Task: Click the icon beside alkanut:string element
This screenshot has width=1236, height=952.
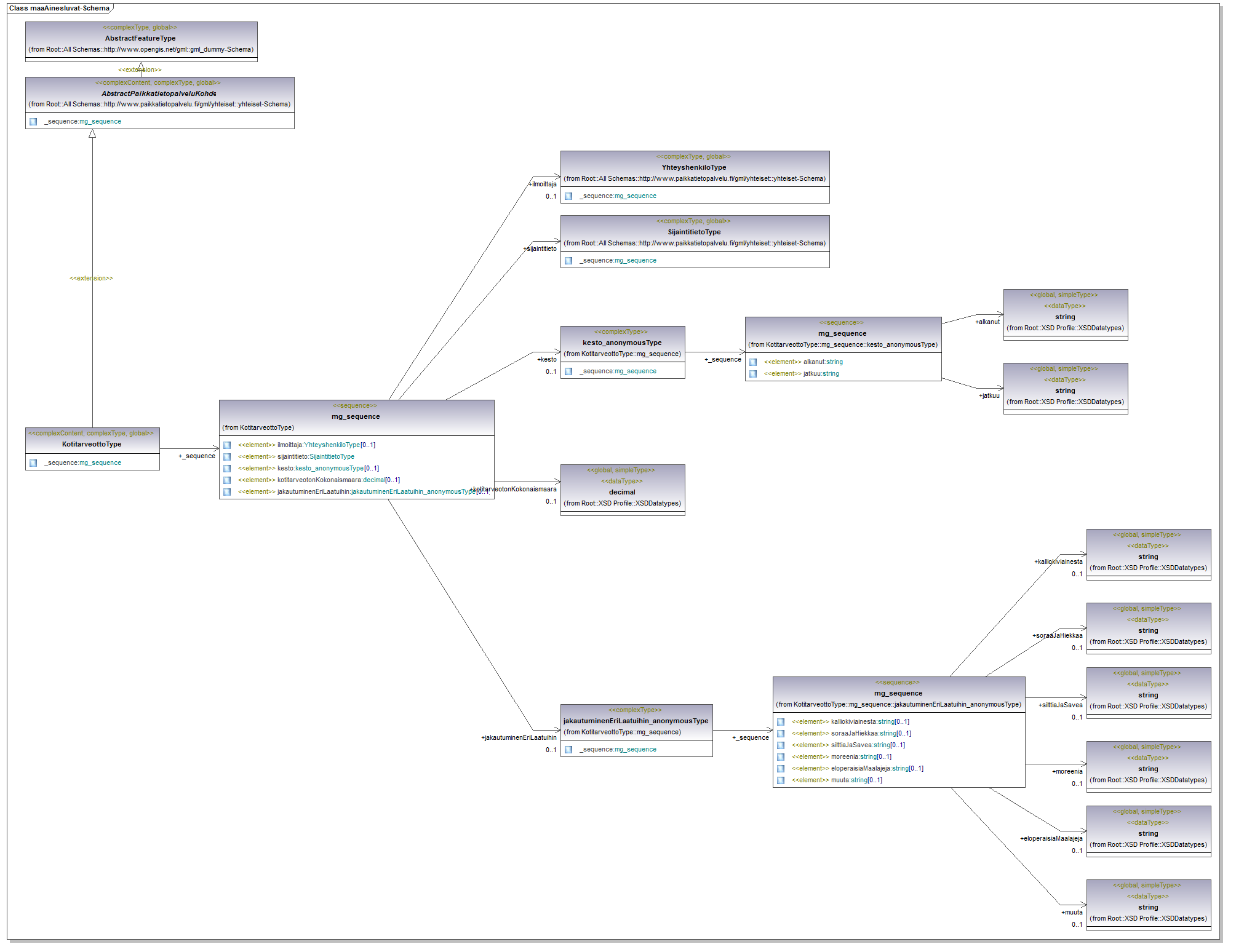Action: point(753,362)
